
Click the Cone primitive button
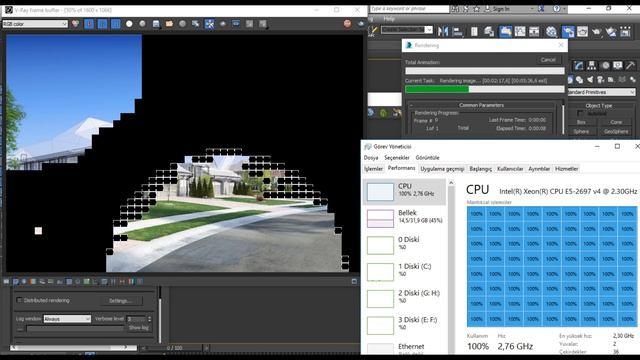point(616,122)
